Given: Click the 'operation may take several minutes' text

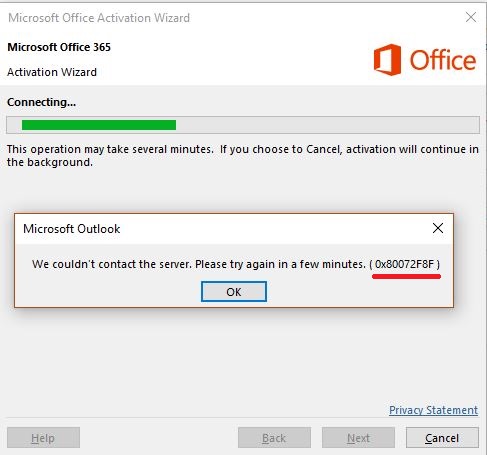Looking at the screenshot, I should (x=122, y=149).
